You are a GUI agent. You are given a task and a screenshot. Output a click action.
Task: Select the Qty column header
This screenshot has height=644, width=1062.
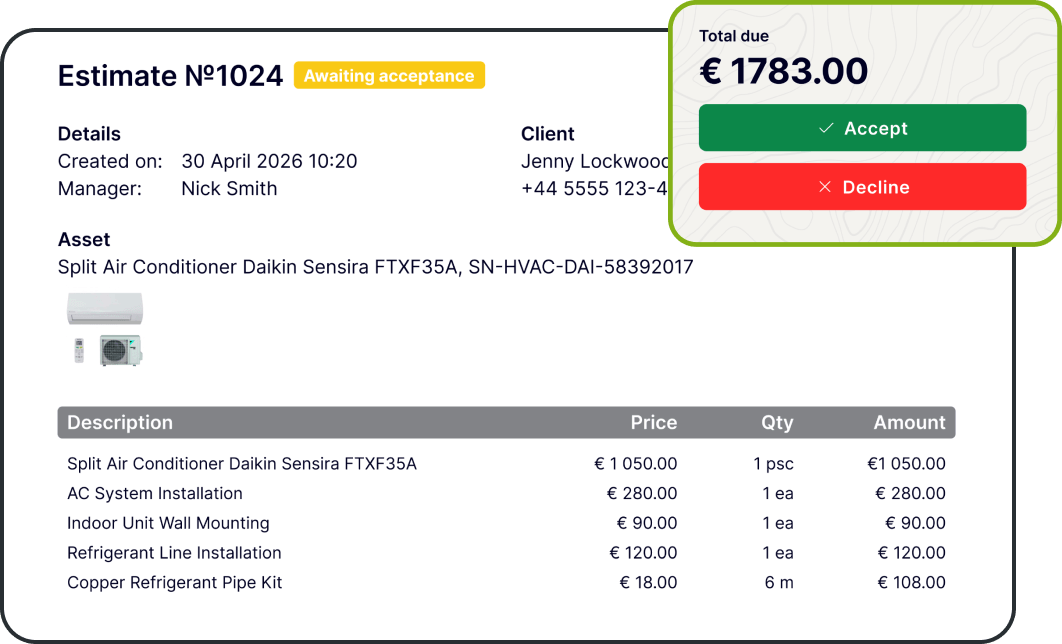pyautogui.click(x=777, y=423)
